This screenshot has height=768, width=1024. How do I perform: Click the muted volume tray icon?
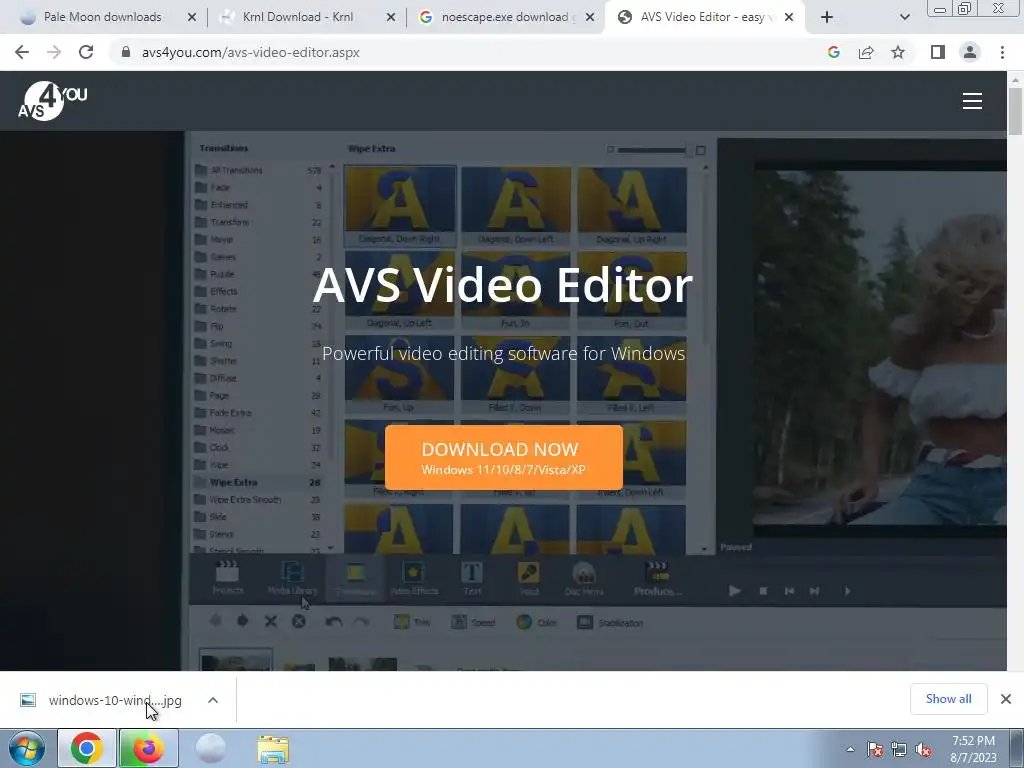pyautogui.click(x=923, y=750)
